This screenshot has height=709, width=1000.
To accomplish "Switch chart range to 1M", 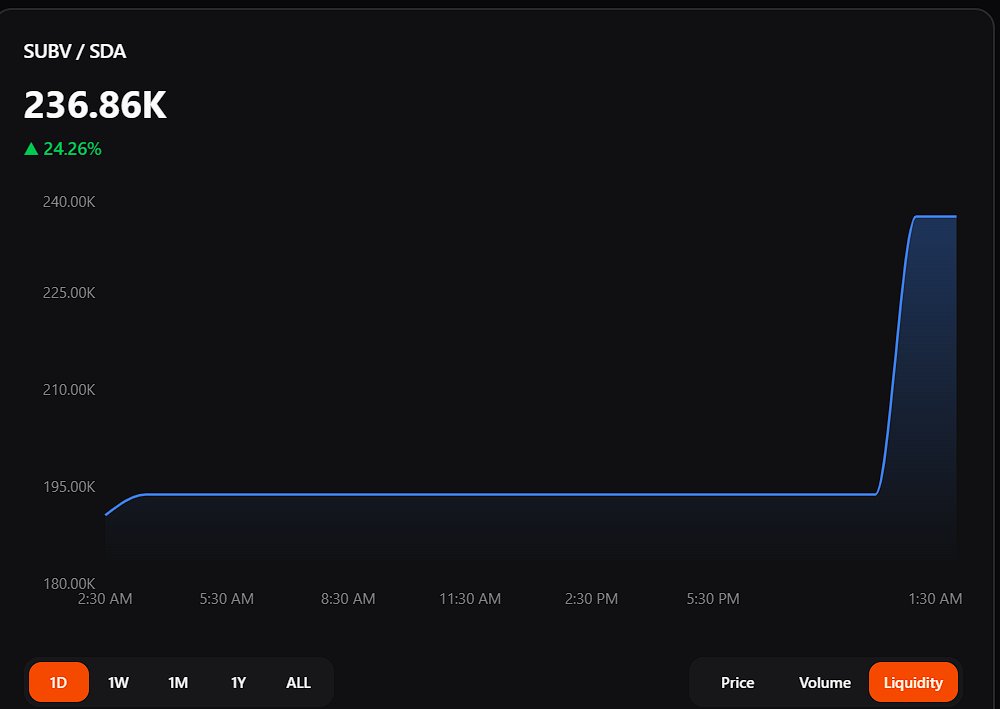I will tap(178, 682).
